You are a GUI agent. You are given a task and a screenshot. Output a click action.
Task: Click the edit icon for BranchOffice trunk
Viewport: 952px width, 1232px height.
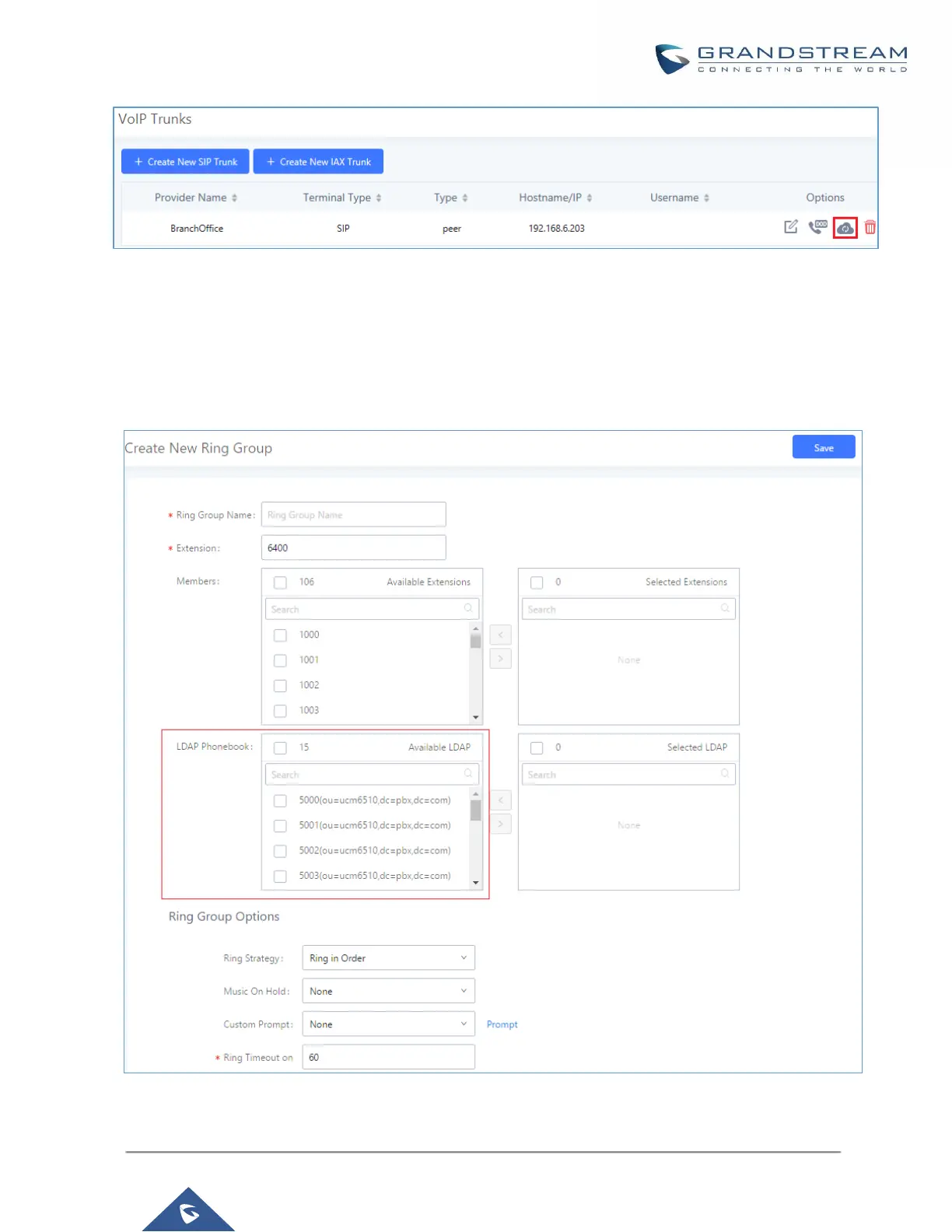791,227
